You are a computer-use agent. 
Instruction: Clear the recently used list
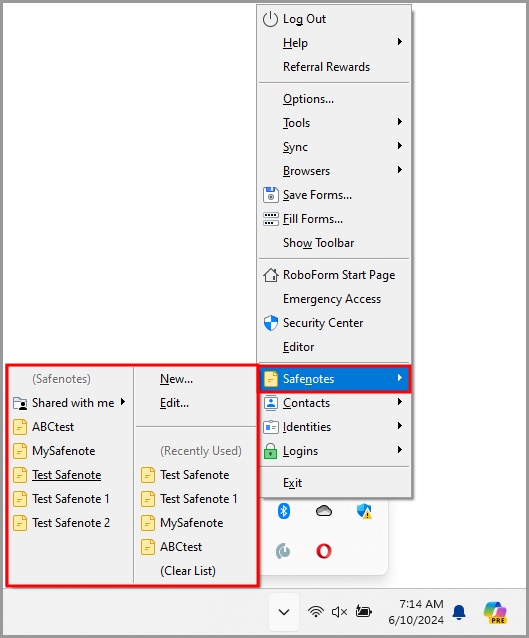click(188, 571)
